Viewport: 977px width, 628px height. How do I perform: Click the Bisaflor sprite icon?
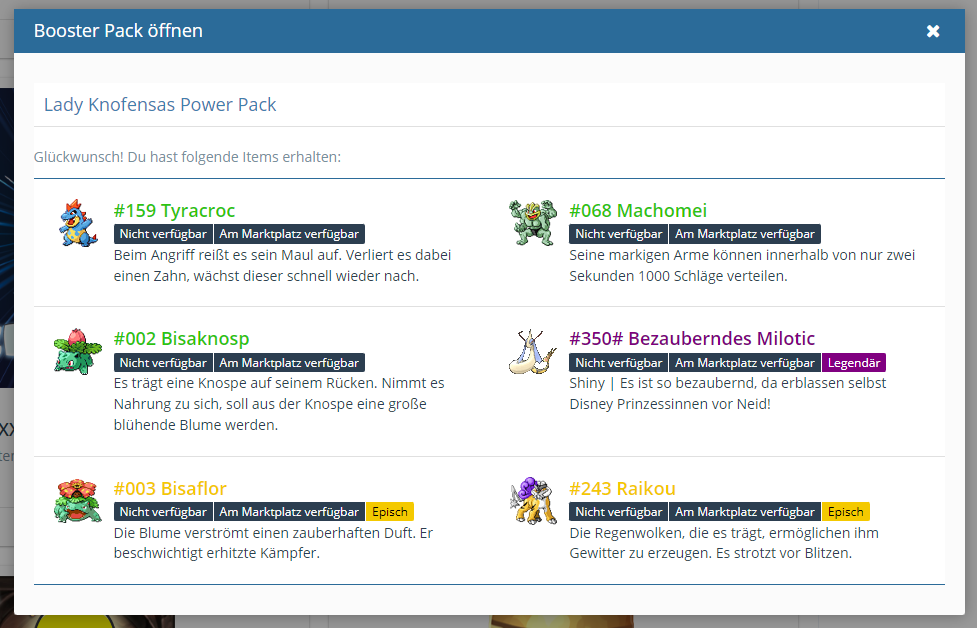77,501
